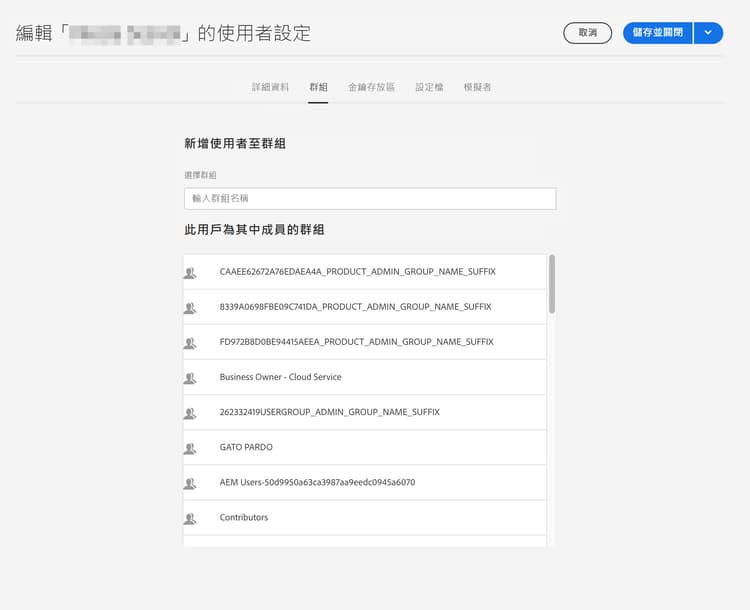
Task: Go to the 設定檔 tab
Action: coord(429,87)
